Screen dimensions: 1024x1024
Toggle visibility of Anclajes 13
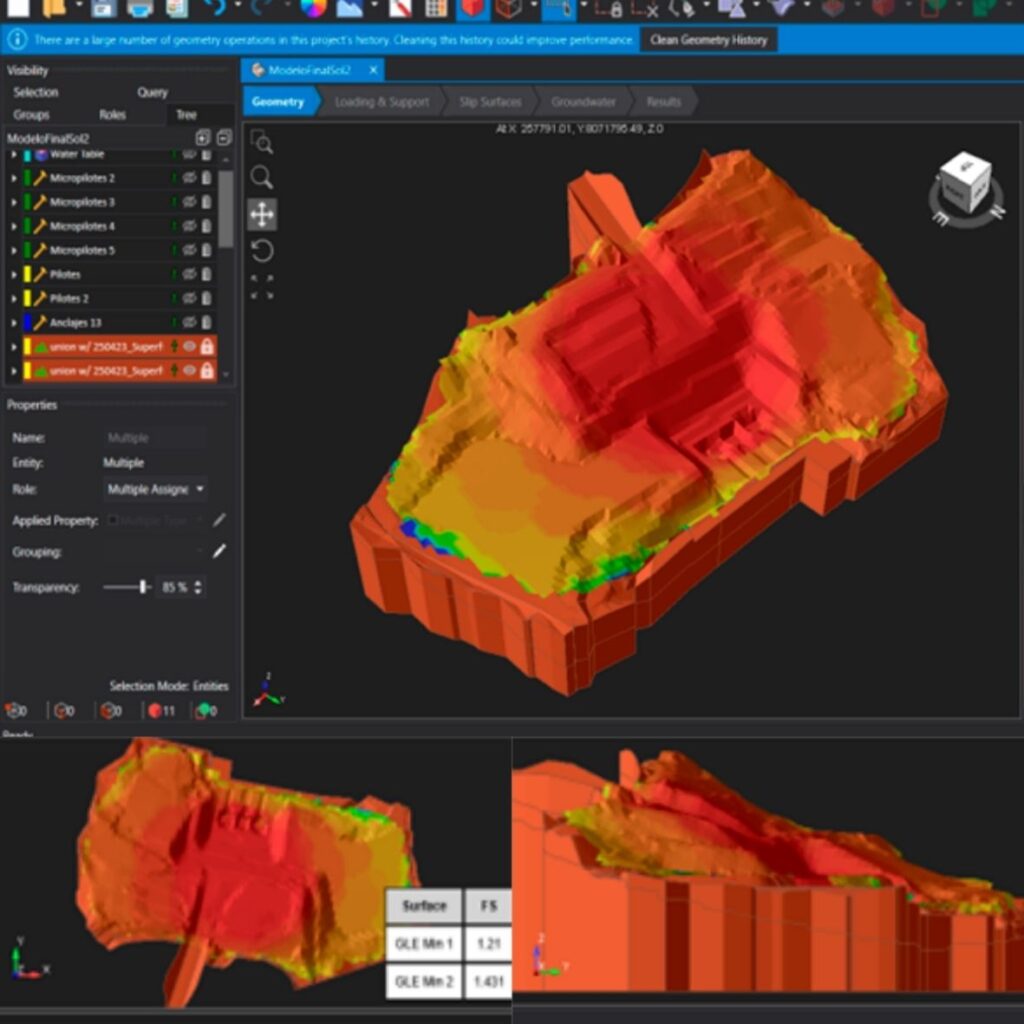(189, 323)
